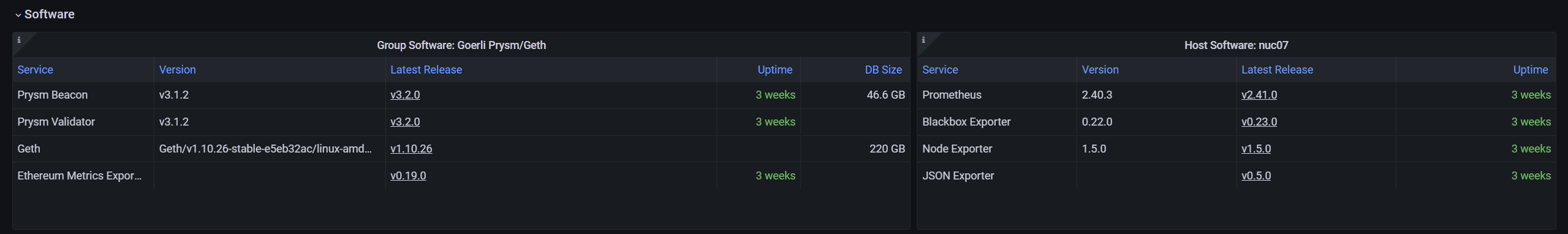This screenshot has height=234, width=1568.
Task: Open the Group Software: Goerli Prysm/Geth panel menu
Action: click(461, 45)
